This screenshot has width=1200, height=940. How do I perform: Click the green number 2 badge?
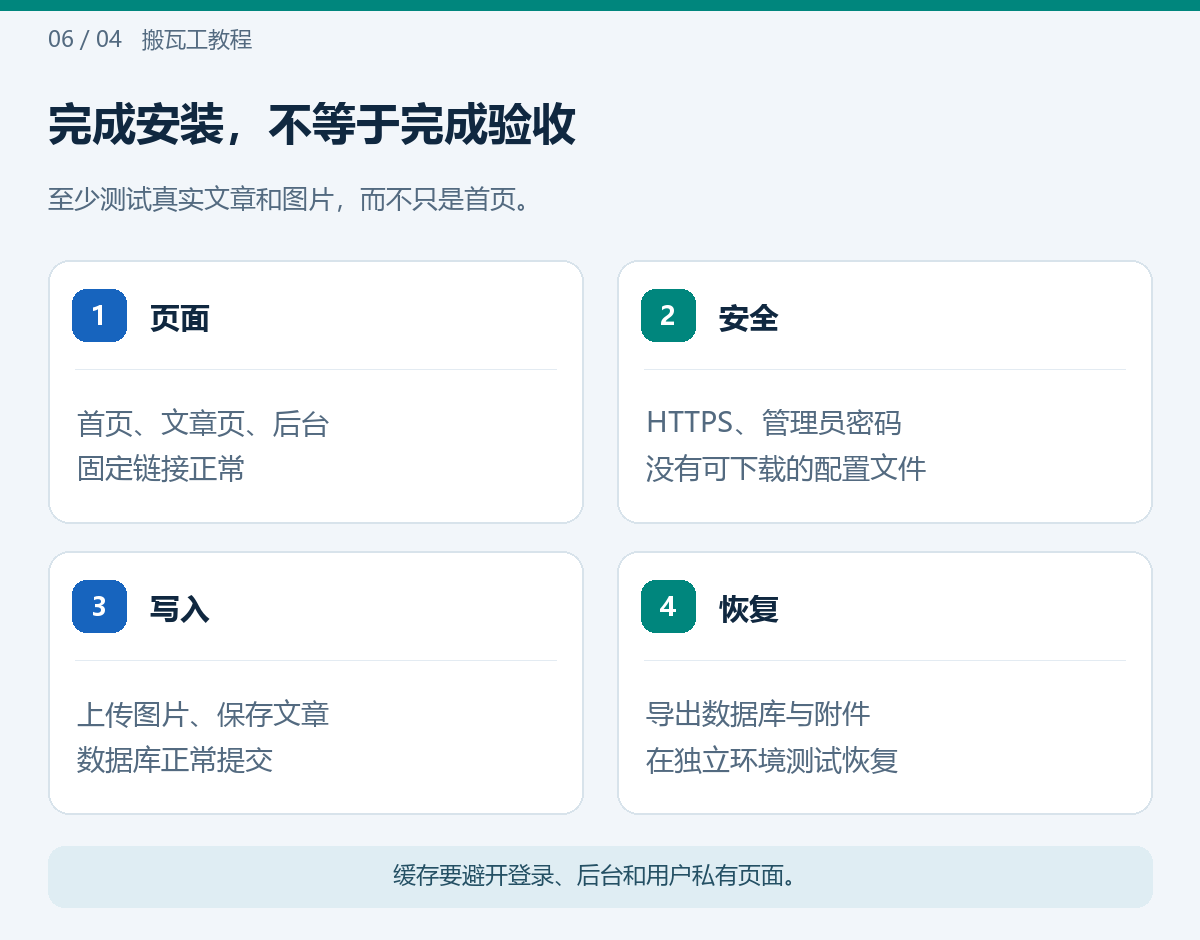coord(668,316)
